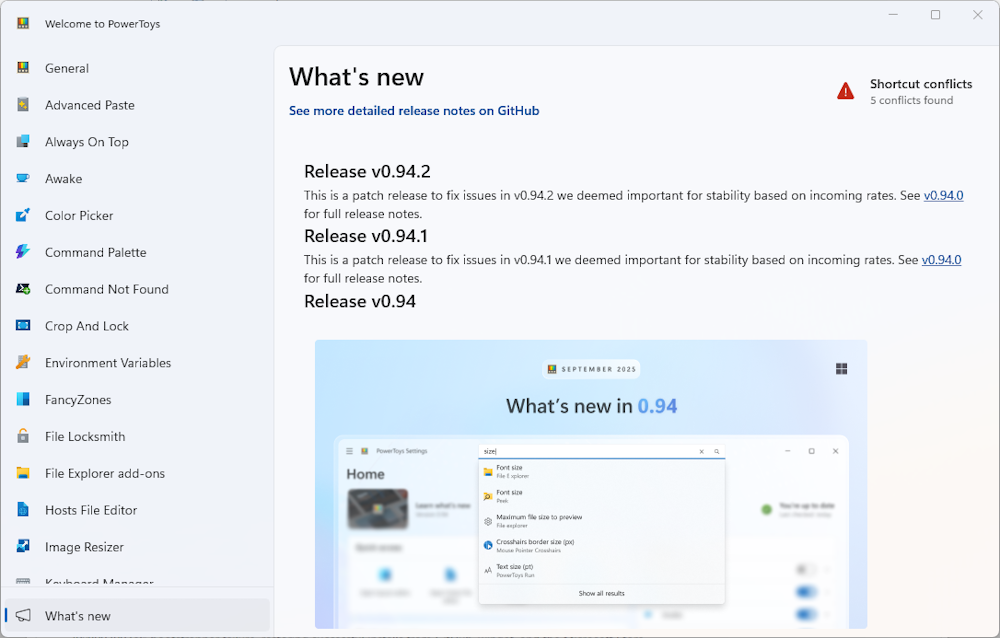Click the File Locksmith padlock icon
The width and height of the screenshot is (1000, 638).
pyautogui.click(x=23, y=436)
